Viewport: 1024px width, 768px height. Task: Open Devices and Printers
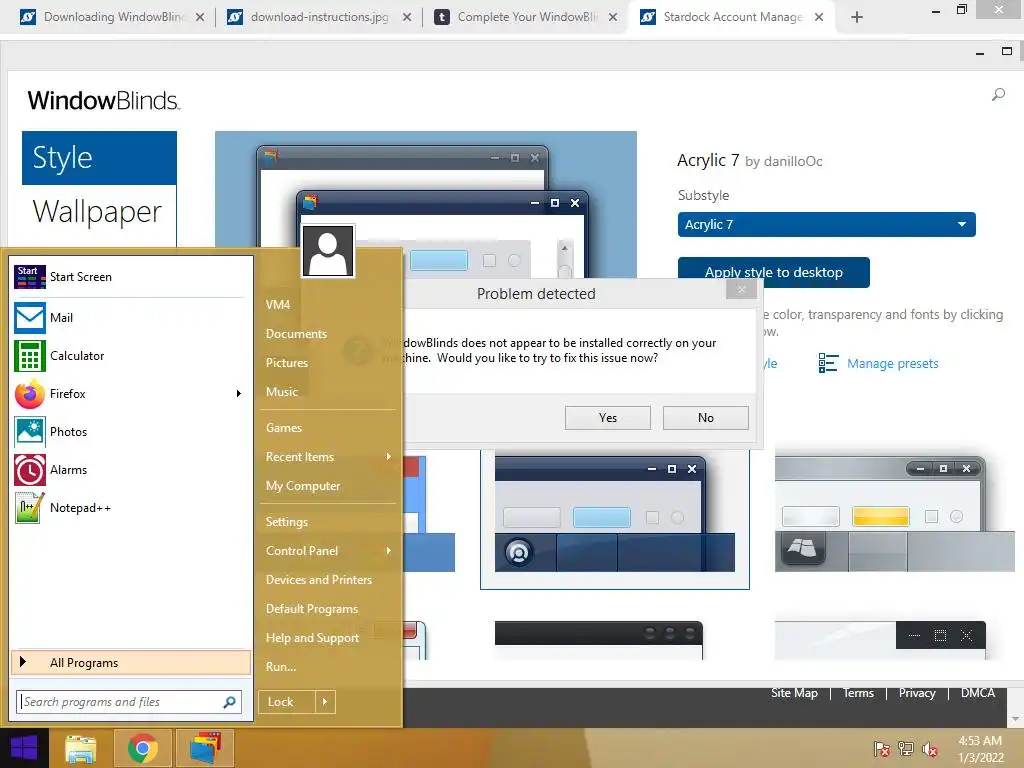319,580
